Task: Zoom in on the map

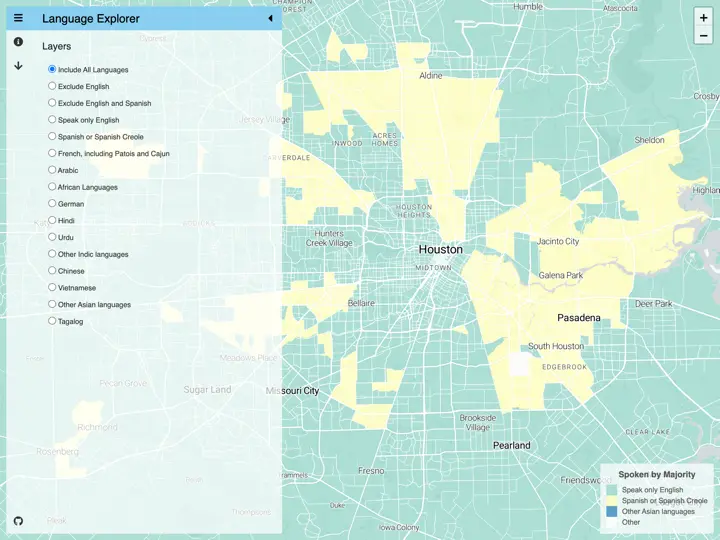Action: pyautogui.click(x=703, y=18)
